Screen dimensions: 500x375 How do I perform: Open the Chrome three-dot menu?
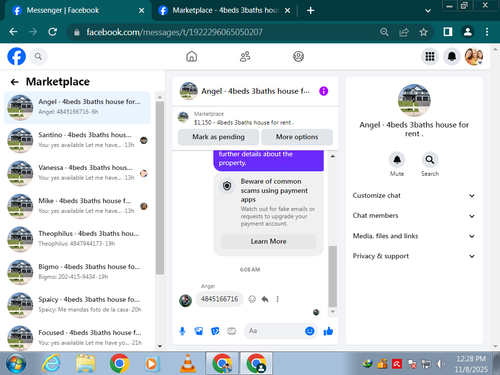(487, 32)
